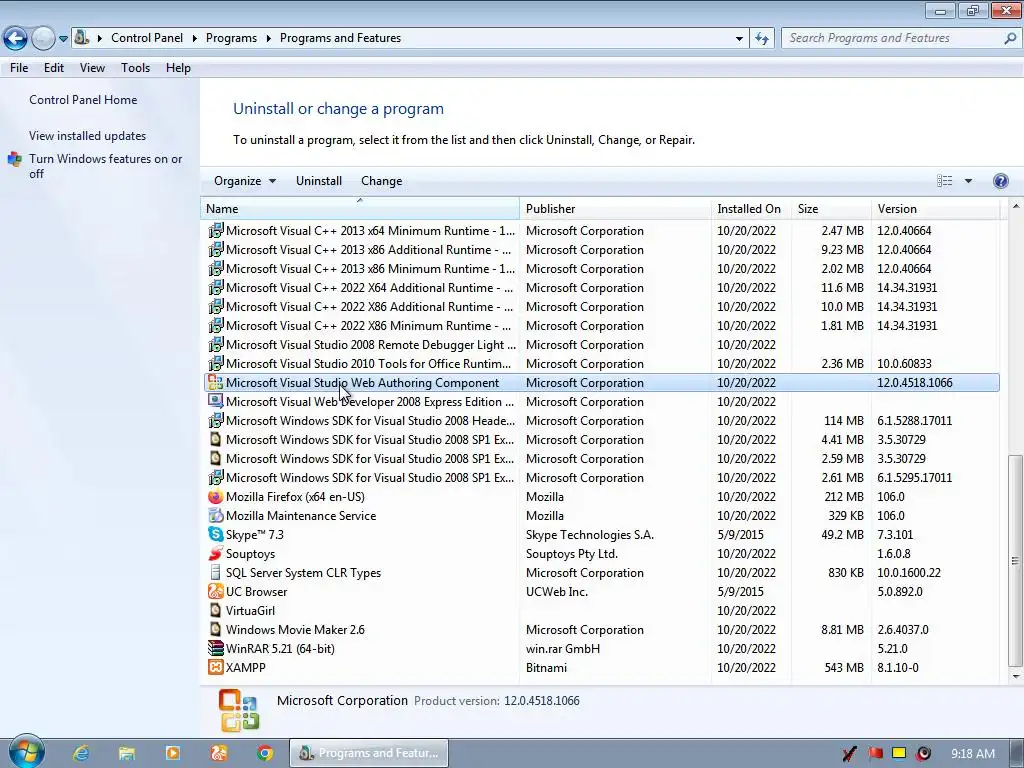Open Windows Explorer folder from taskbar
1024x768 pixels.
127,753
